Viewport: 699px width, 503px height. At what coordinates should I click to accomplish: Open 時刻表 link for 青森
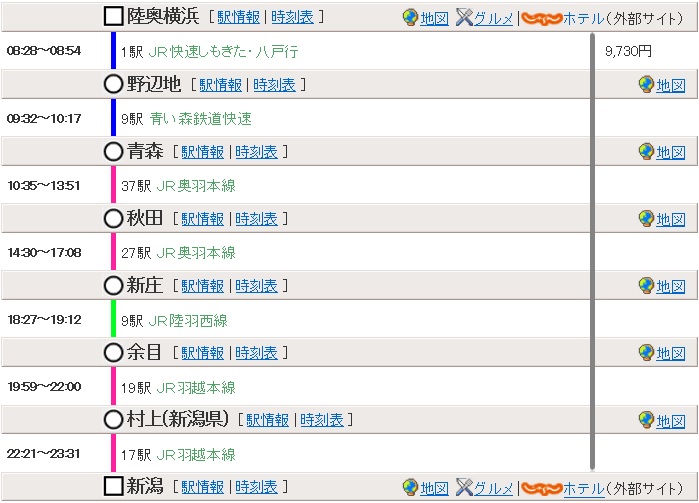256,152
